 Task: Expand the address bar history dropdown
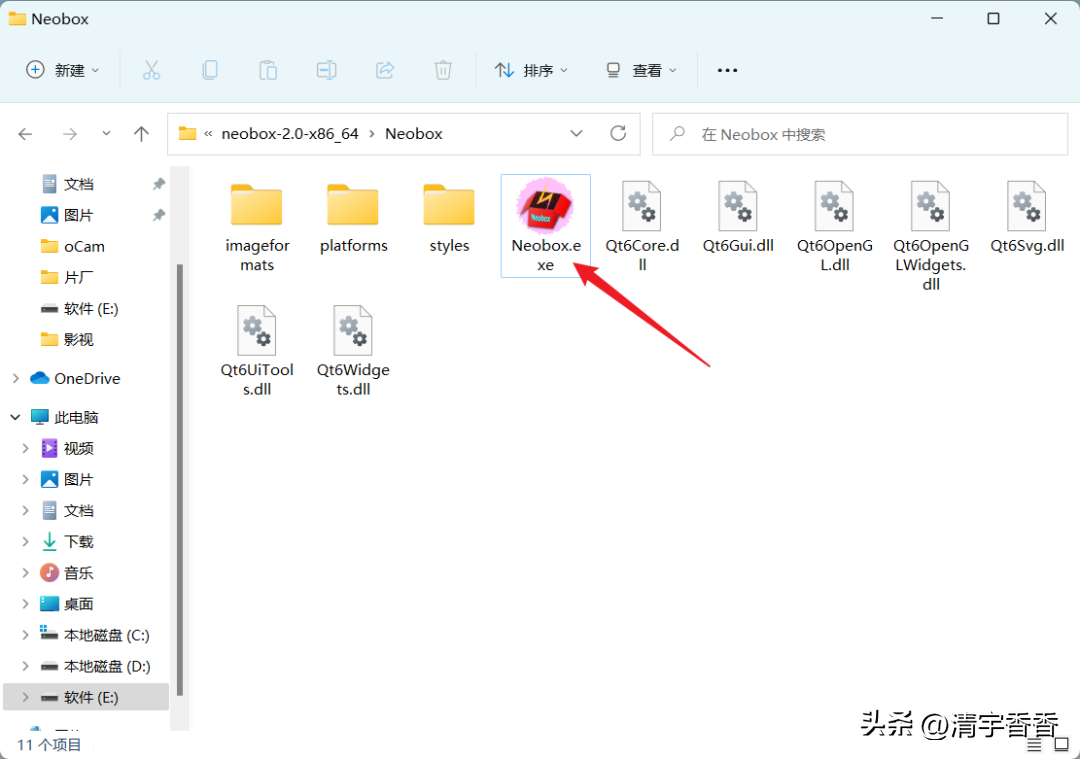pos(577,134)
